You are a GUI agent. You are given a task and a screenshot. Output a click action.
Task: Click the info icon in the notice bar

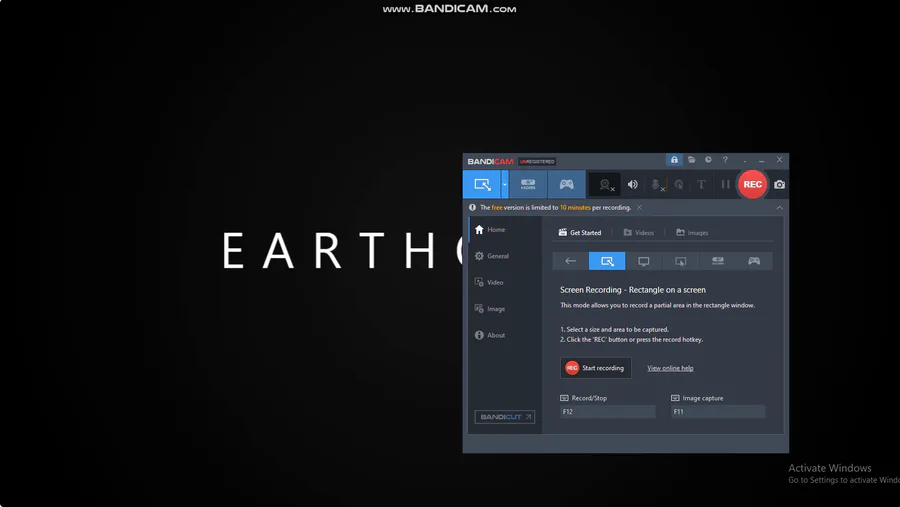pyautogui.click(x=472, y=207)
